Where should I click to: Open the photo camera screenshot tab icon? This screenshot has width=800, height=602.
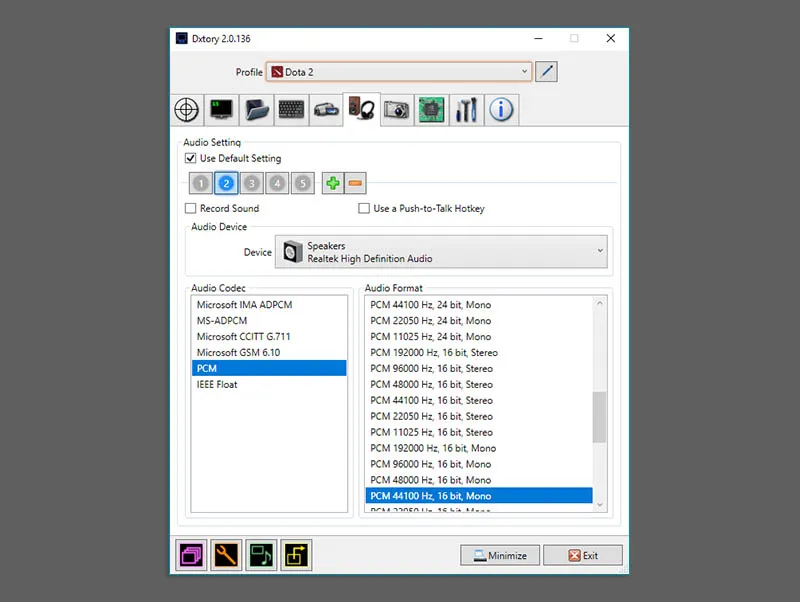(396, 110)
